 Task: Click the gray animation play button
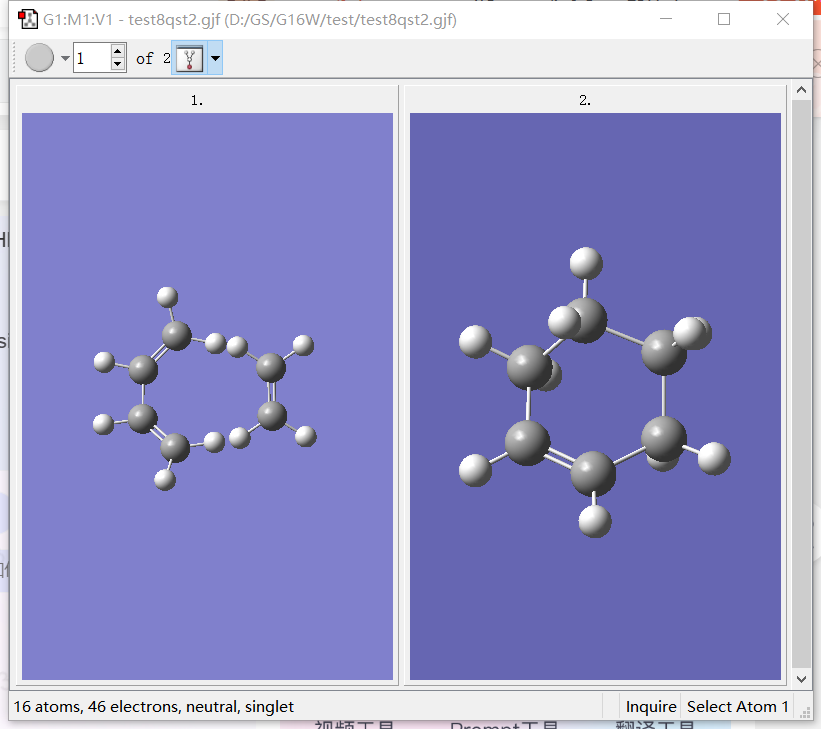pos(39,58)
